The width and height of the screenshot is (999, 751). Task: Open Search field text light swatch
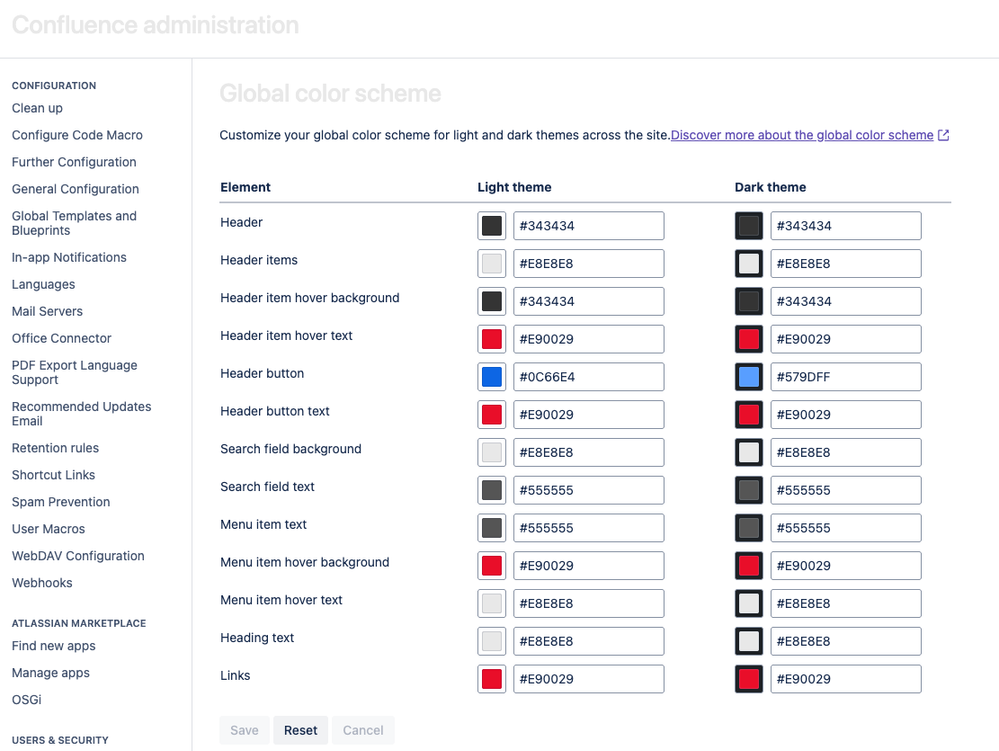coord(491,490)
